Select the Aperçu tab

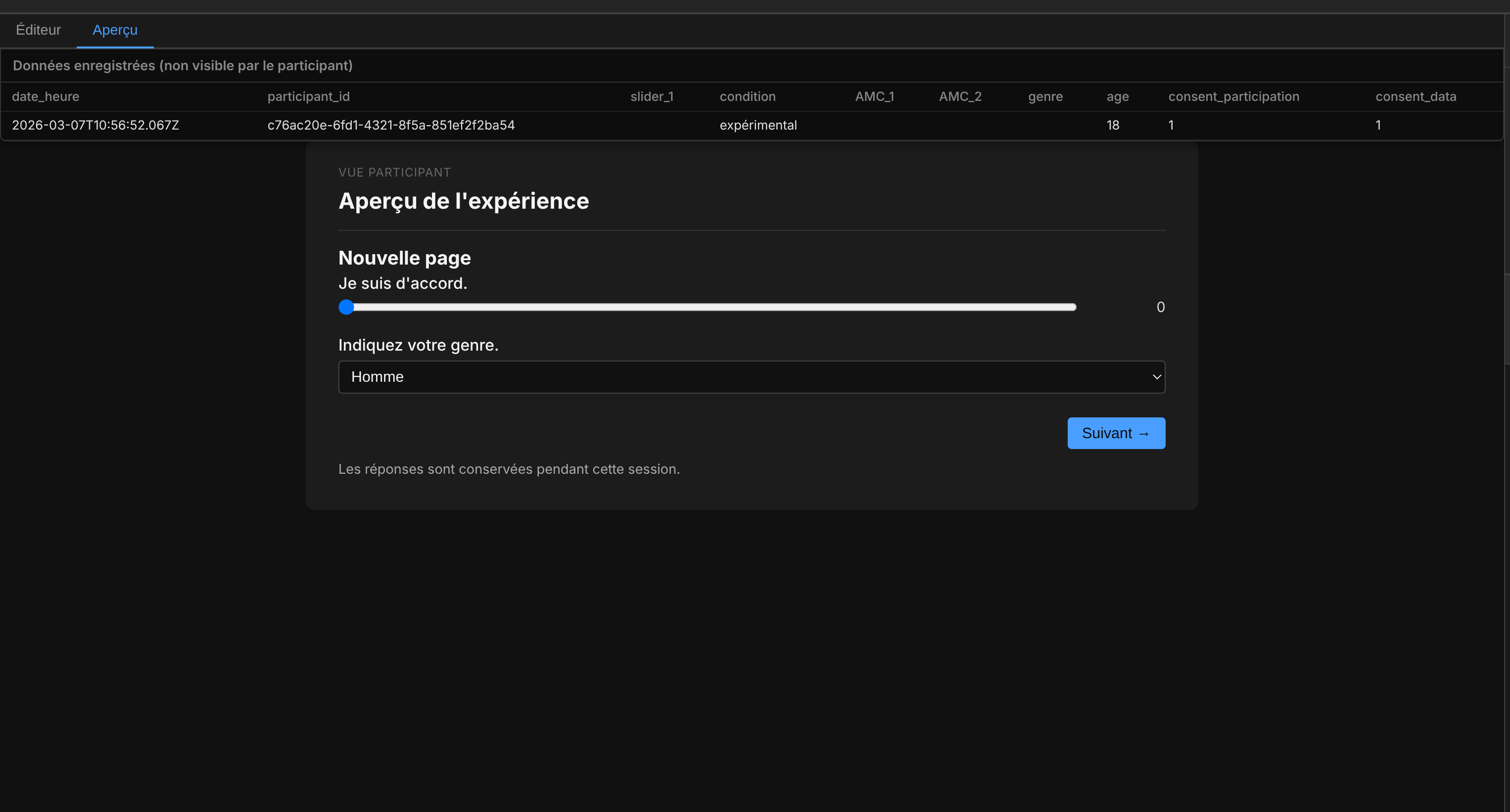115,29
